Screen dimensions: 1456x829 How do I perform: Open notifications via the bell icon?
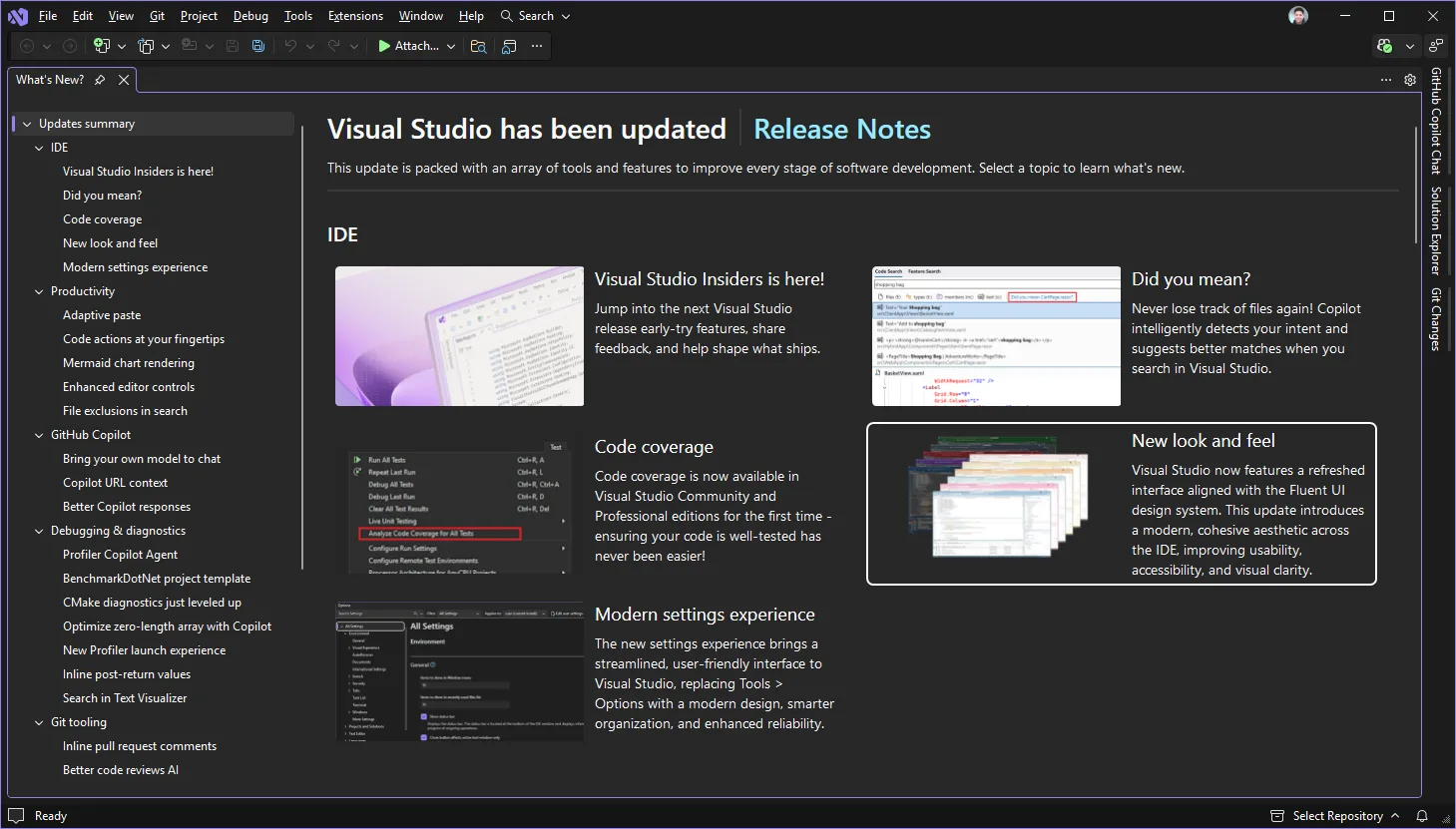(1423, 815)
